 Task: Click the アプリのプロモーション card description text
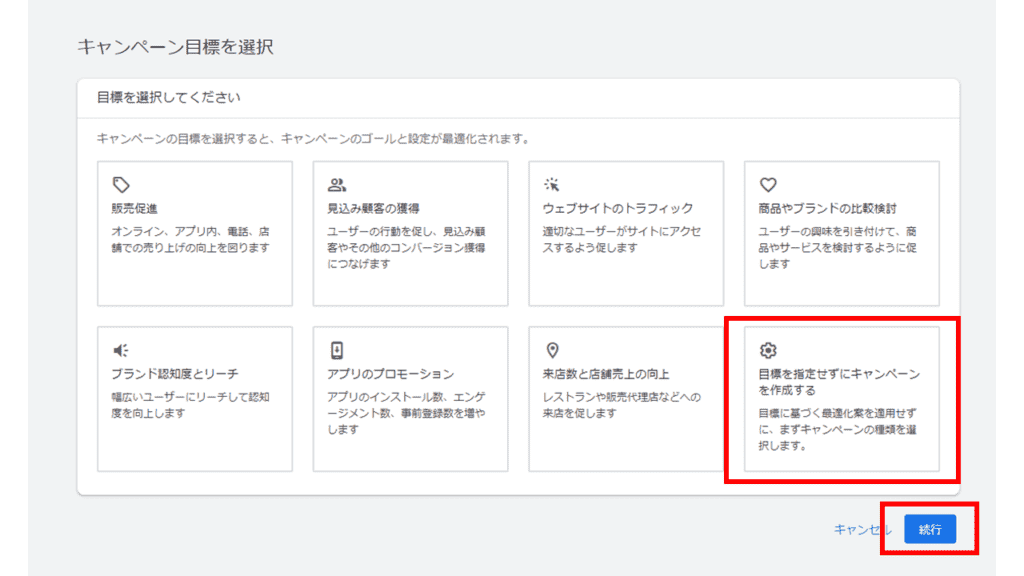[404, 412]
